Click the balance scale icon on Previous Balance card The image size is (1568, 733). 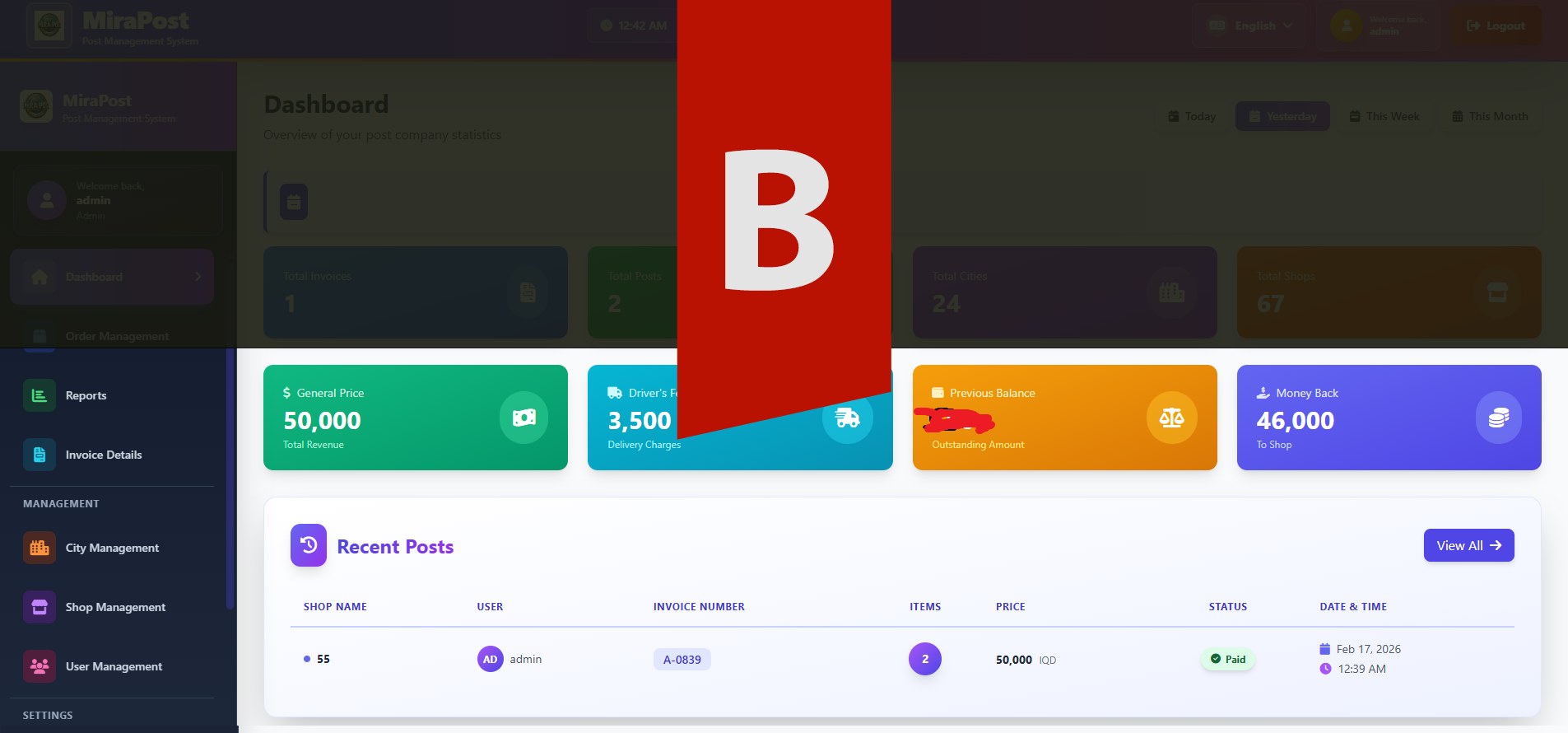1171,418
